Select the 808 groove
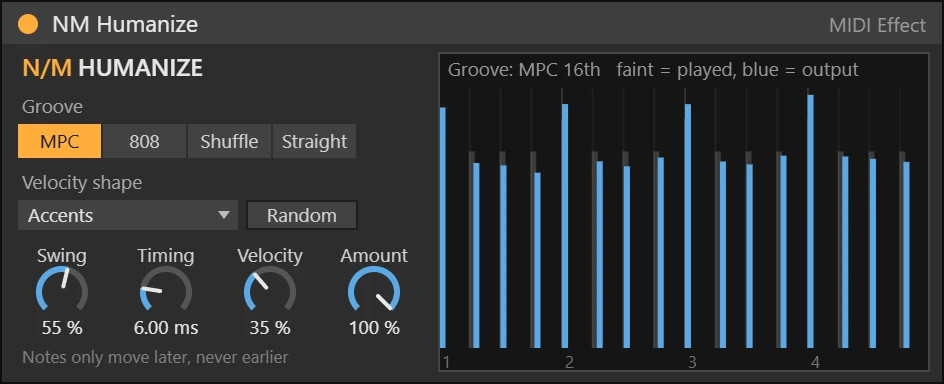This screenshot has width=944, height=384. click(144, 141)
